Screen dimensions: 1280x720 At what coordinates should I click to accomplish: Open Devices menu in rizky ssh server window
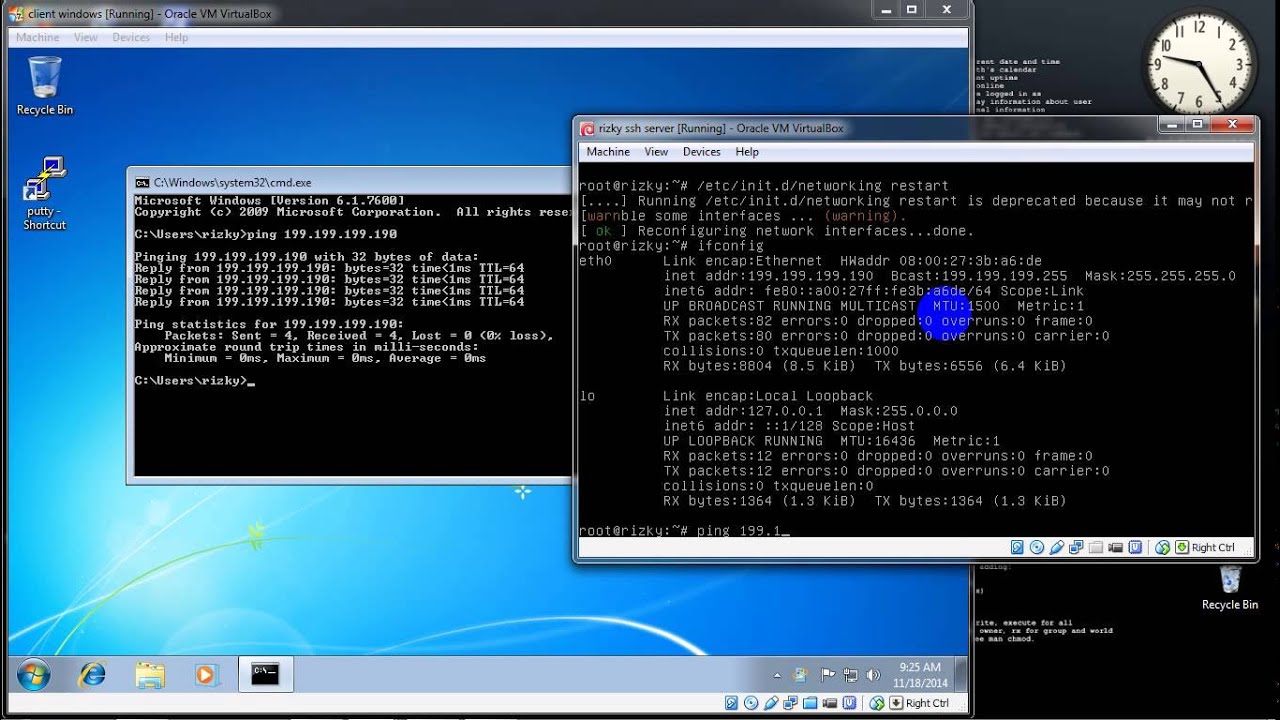[x=701, y=152]
